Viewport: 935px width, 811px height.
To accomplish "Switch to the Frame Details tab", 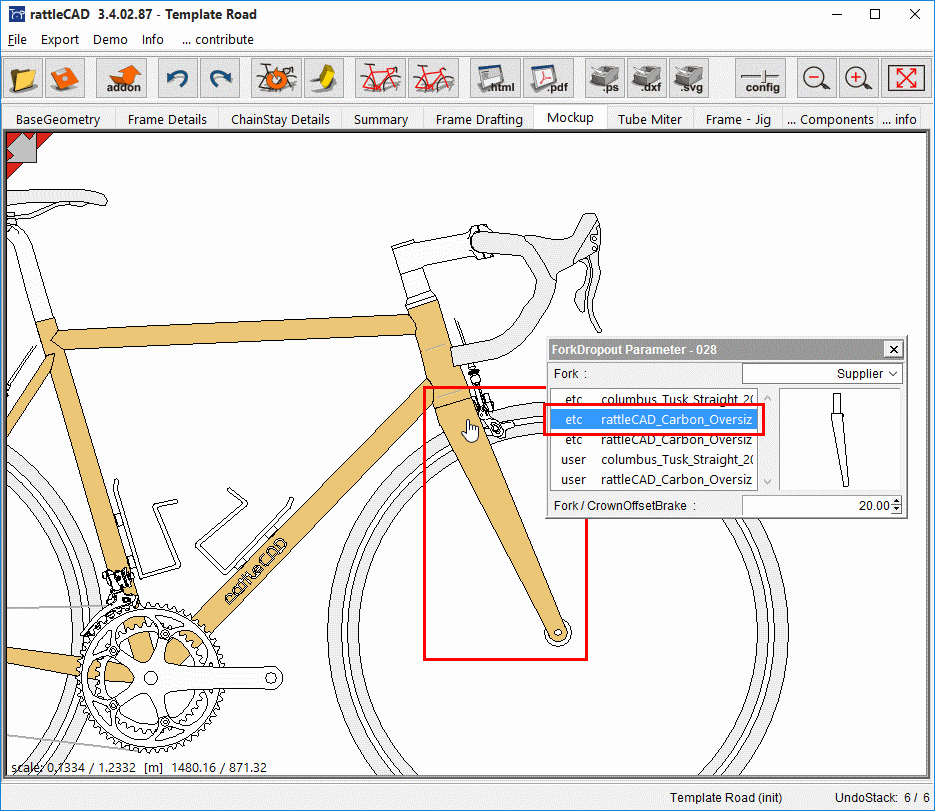I will (167, 119).
